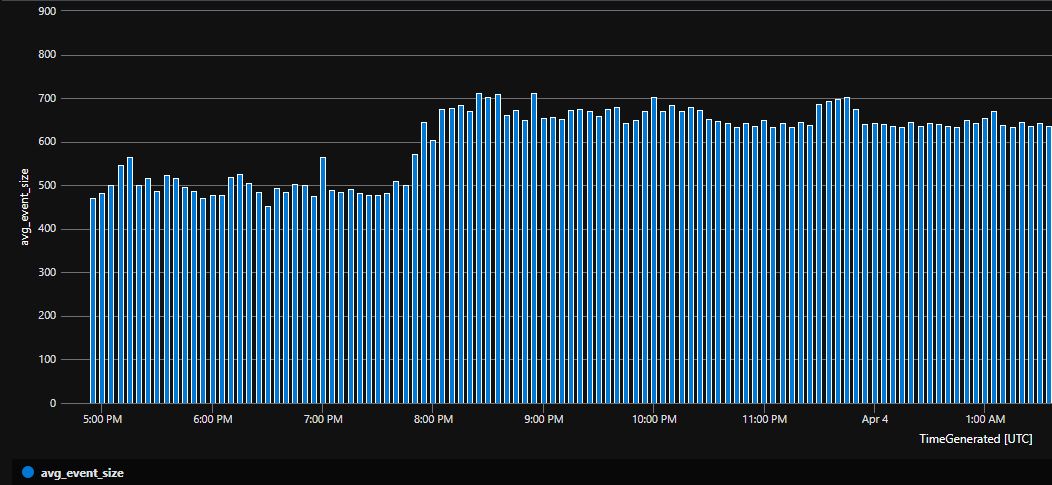
Task: Click the TimeGenerated [UTC] axis title
Action: click(x=977, y=439)
